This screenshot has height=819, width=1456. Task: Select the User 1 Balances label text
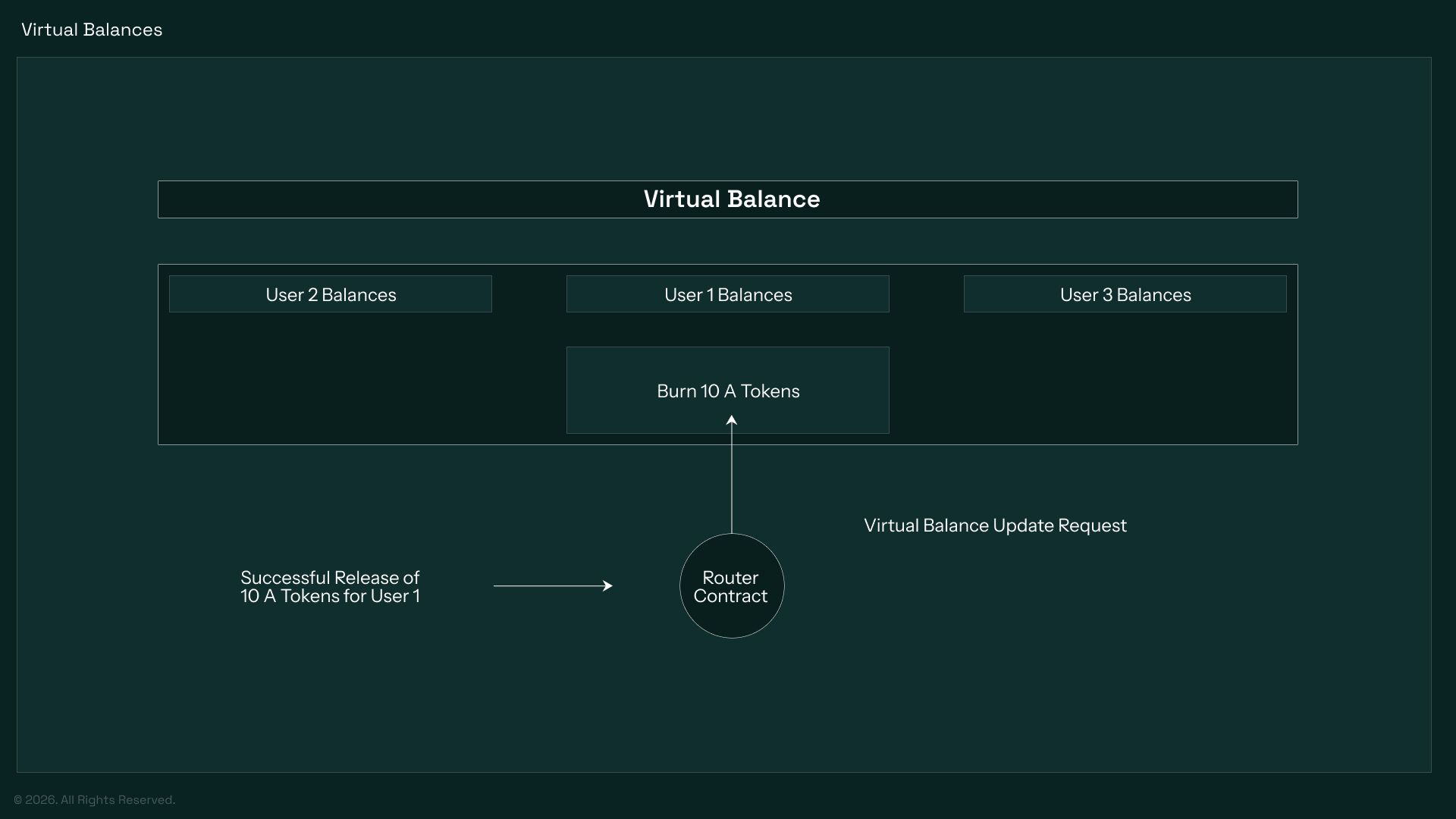coord(727,294)
